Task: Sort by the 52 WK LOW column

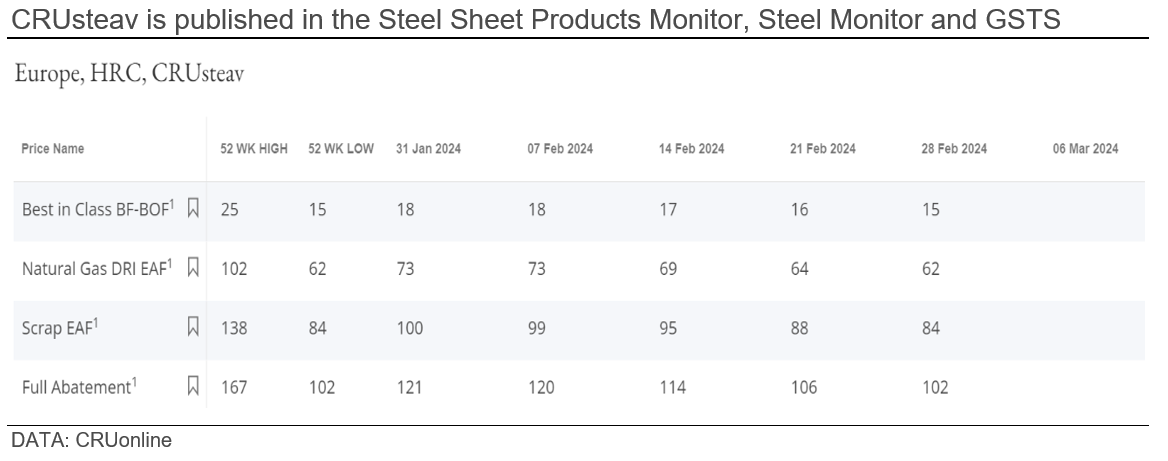Action: [340, 149]
